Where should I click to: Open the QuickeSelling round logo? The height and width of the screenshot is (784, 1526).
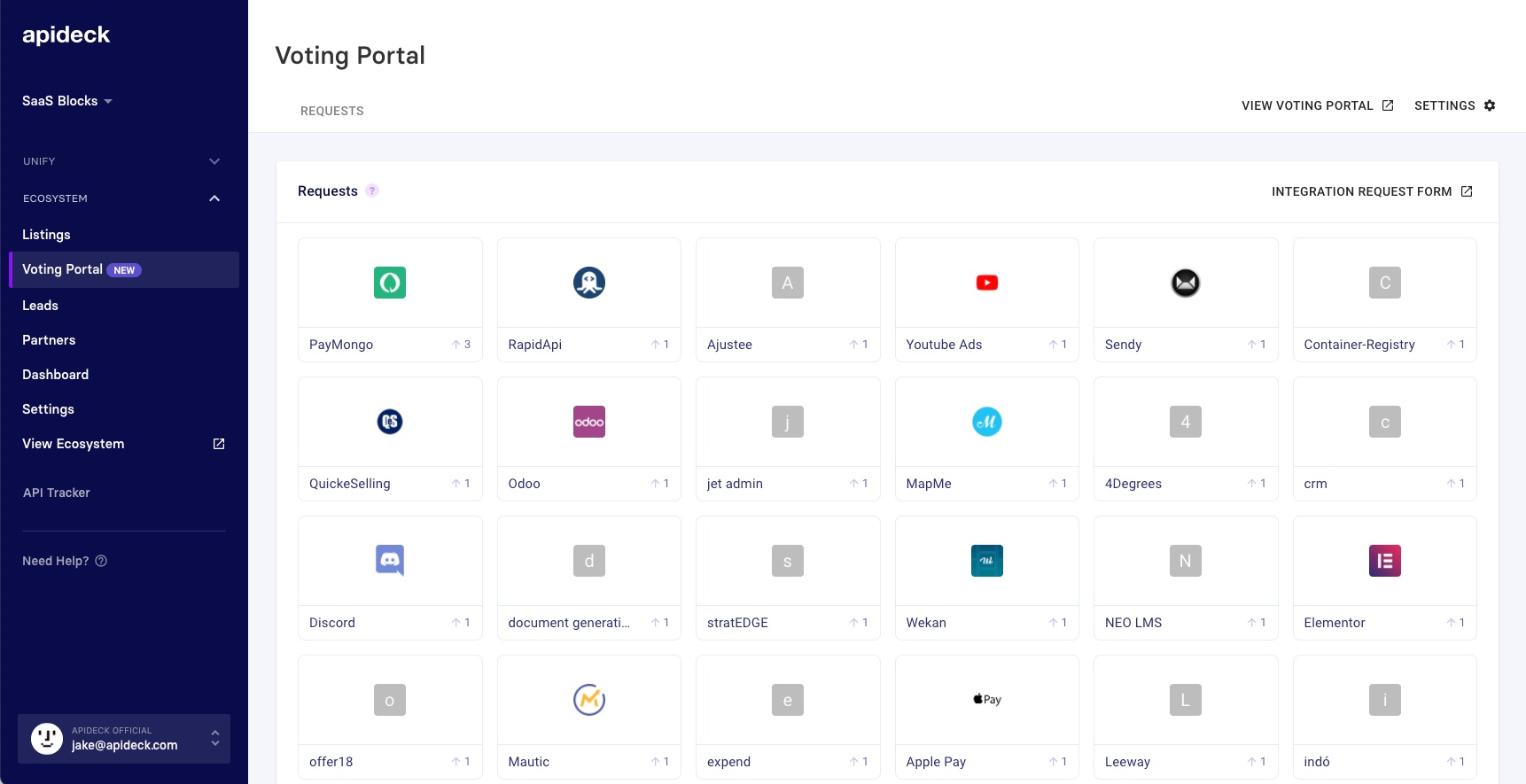(390, 422)
